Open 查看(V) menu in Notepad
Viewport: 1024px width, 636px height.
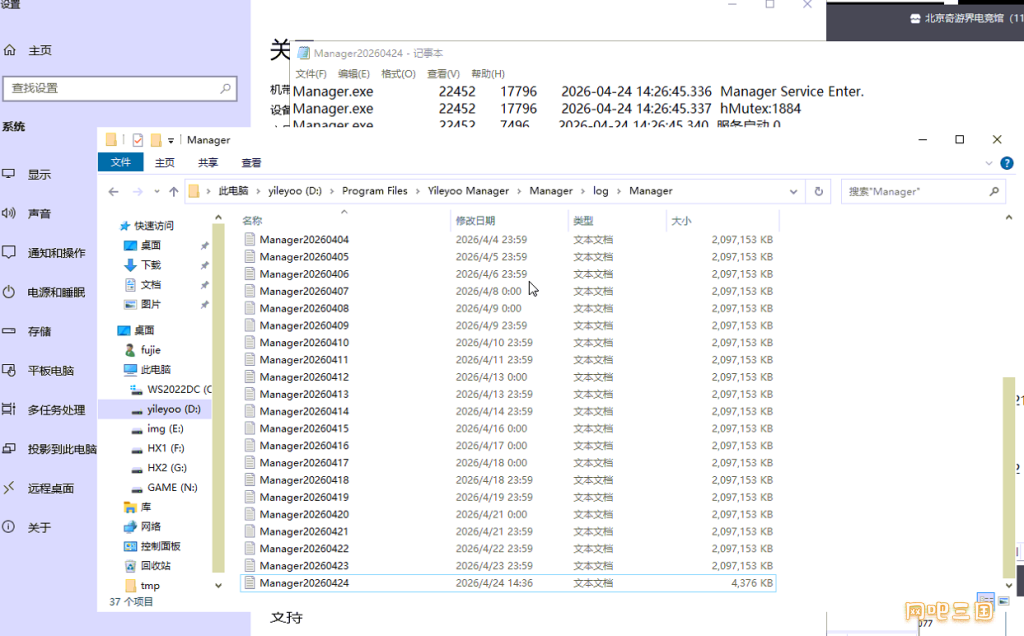coord(443,74)
